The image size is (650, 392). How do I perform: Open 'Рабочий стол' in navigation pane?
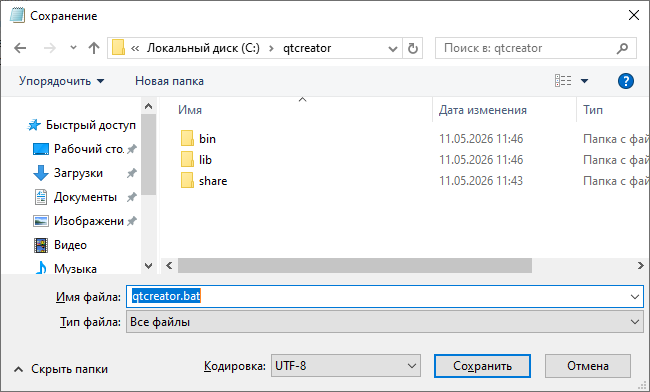point(85,149)
